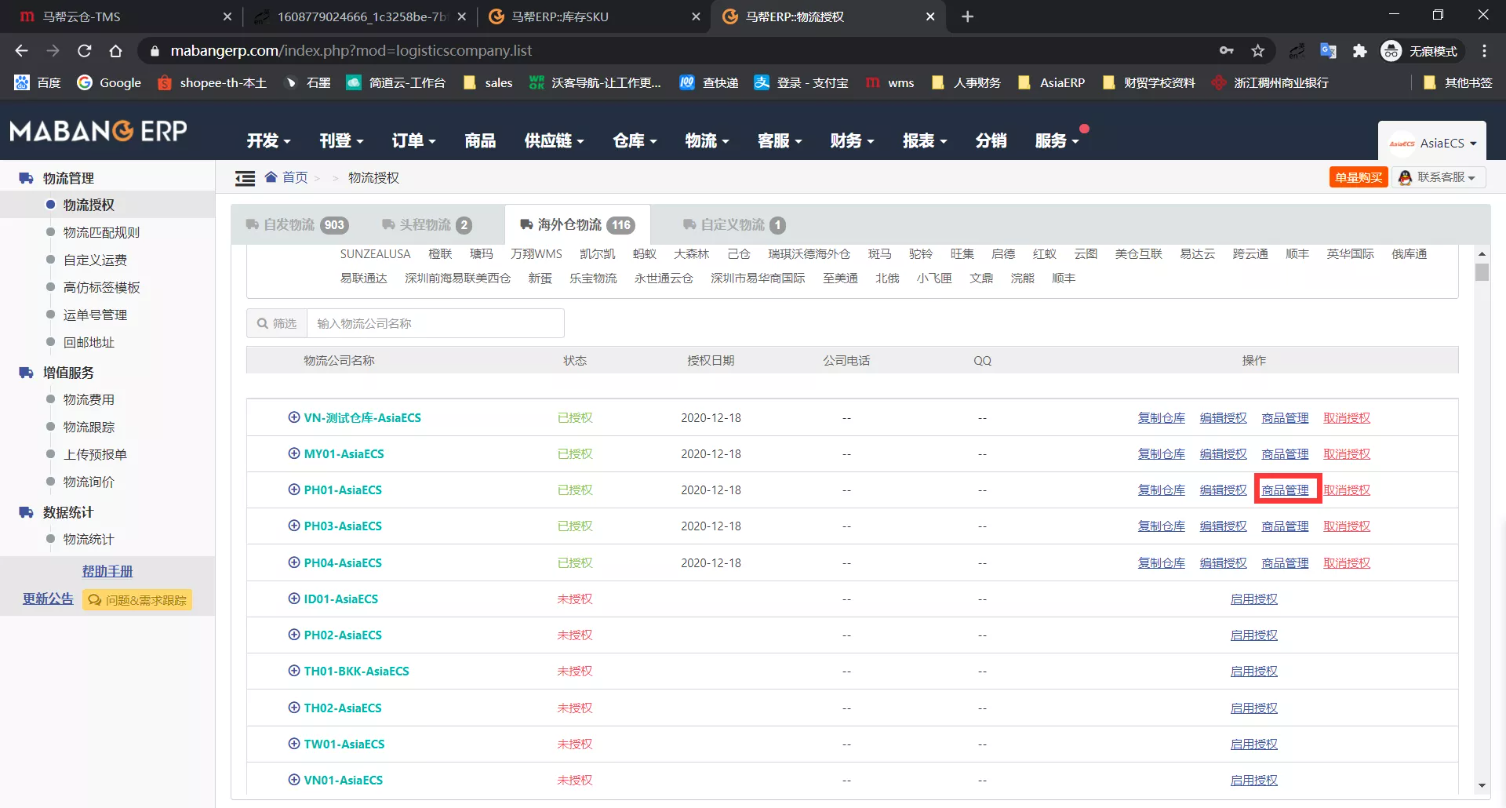The image size is (1506, 808).
Task: Click the 无痕模式 incognito profile icon
Action: (1419, 51)
